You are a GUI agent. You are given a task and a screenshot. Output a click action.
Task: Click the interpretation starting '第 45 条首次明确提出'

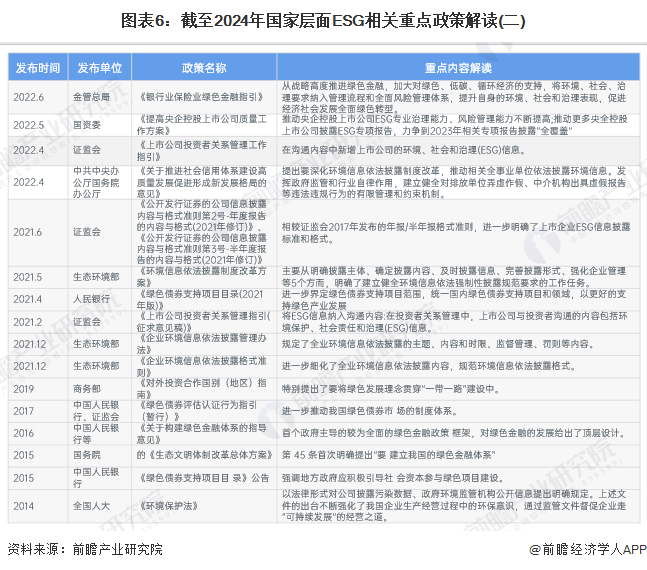[389, 455]
